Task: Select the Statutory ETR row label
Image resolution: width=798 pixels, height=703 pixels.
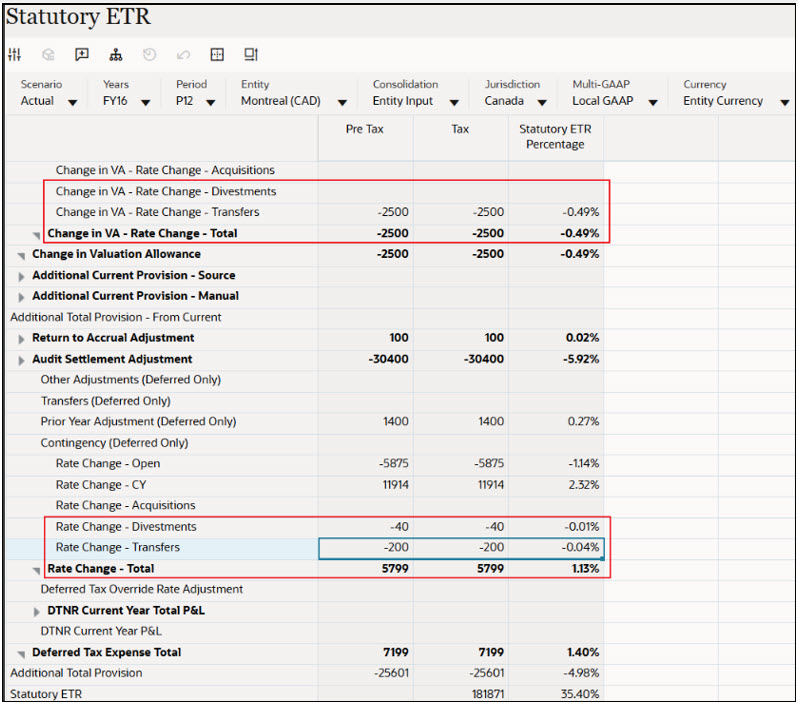Action: (x=46, y=694)
